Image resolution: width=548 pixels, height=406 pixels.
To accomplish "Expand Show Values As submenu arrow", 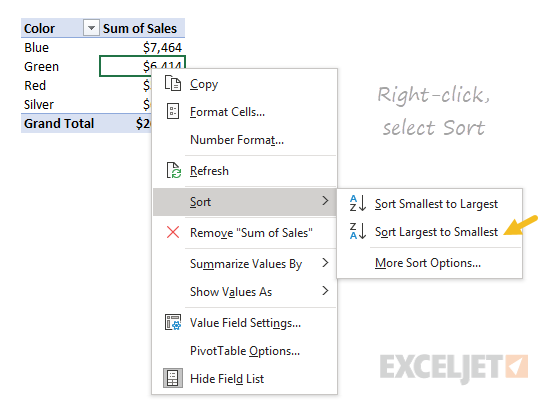I will [325, 291].
